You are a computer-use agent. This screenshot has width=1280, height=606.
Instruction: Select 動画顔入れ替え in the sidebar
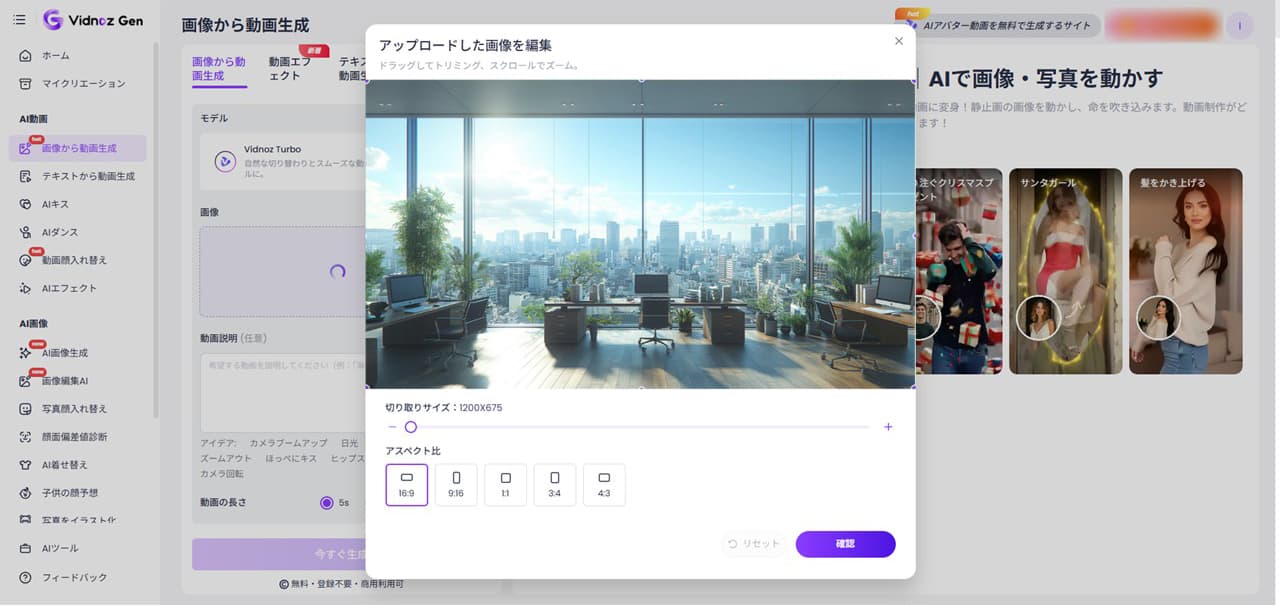tap(77, 258)
